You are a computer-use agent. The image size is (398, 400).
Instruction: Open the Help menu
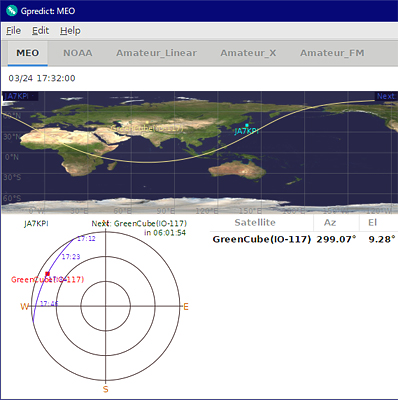tap(70, 31)
